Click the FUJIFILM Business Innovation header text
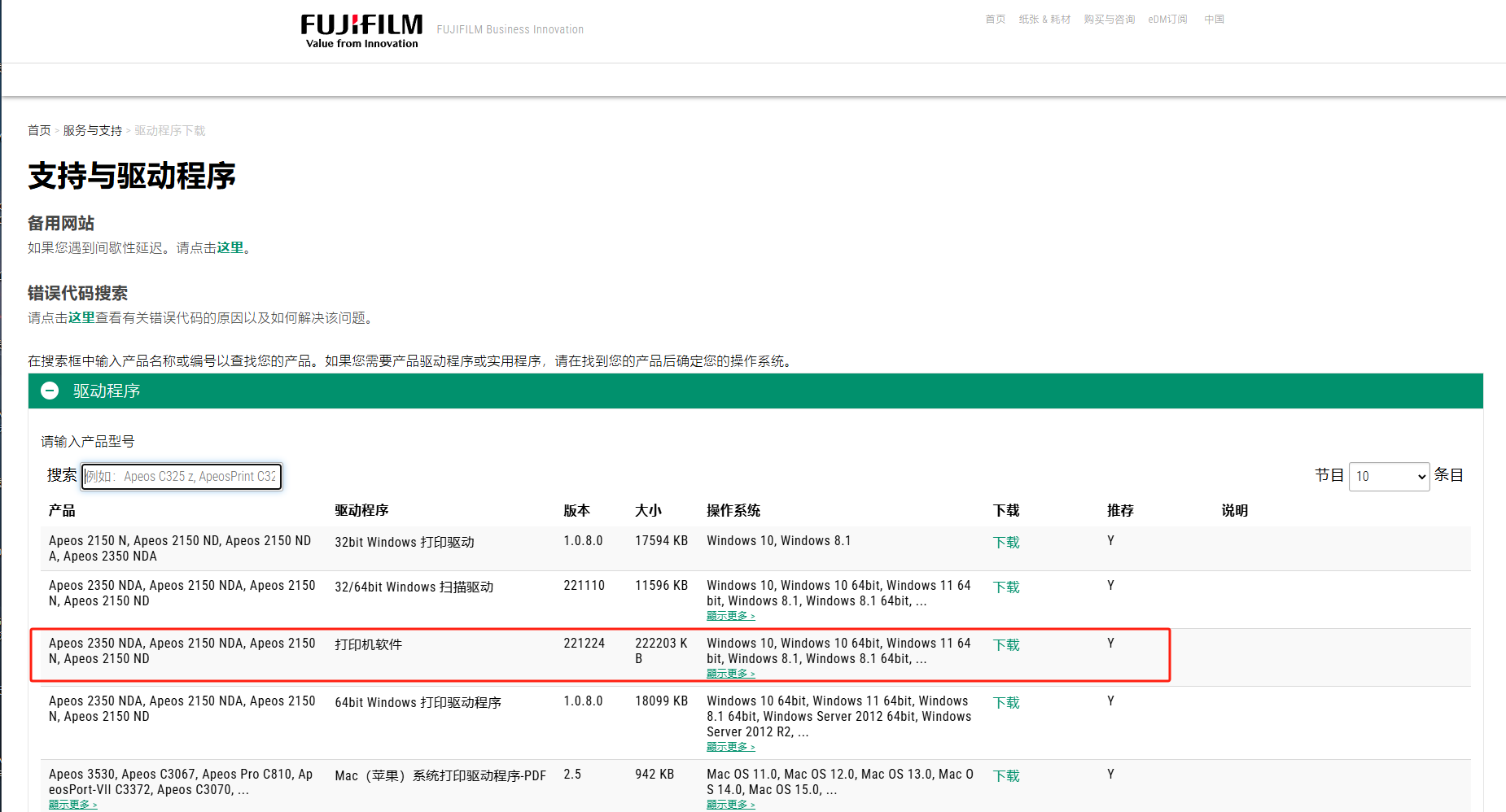1506x812 pixels. [x=510, y=29]
